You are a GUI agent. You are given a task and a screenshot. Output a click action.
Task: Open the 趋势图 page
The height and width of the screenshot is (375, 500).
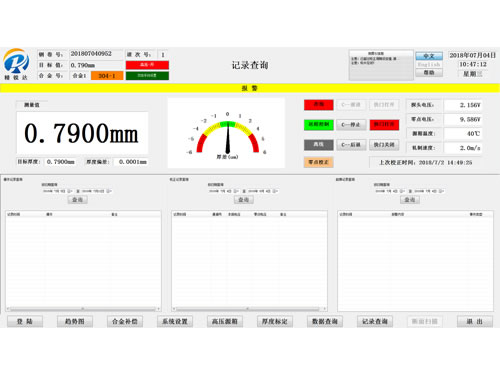coord(75,321)
